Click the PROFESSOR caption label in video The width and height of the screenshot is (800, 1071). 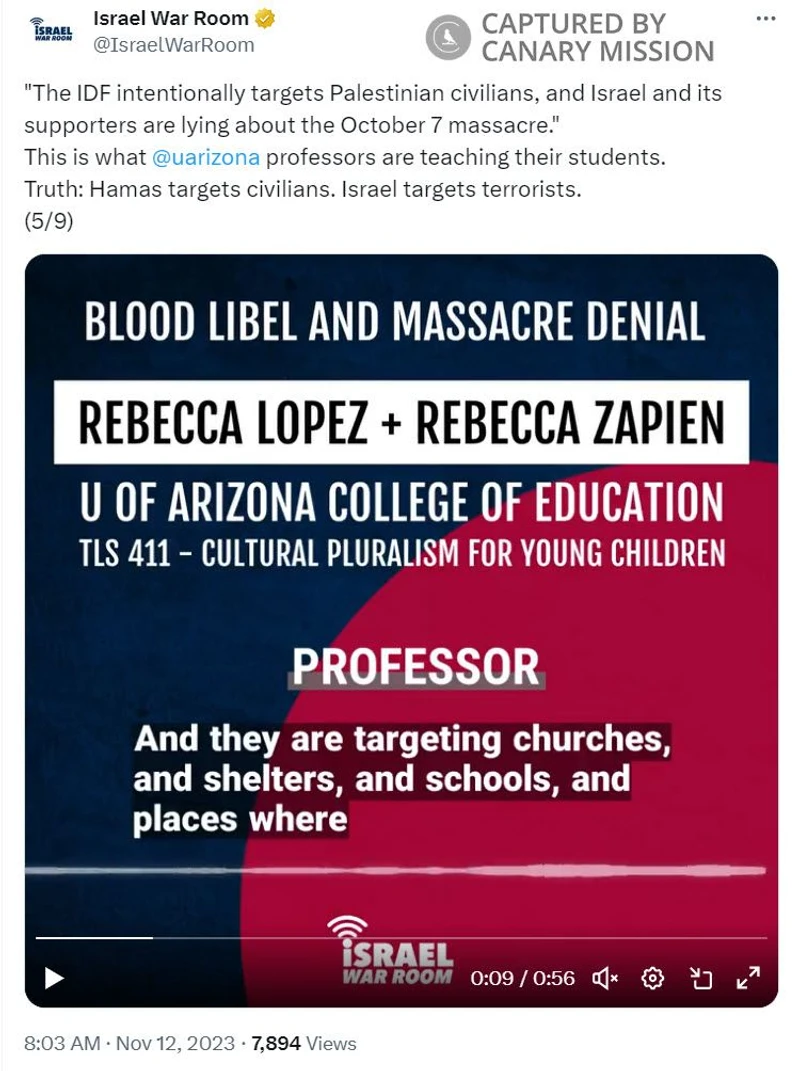point(415,667)
